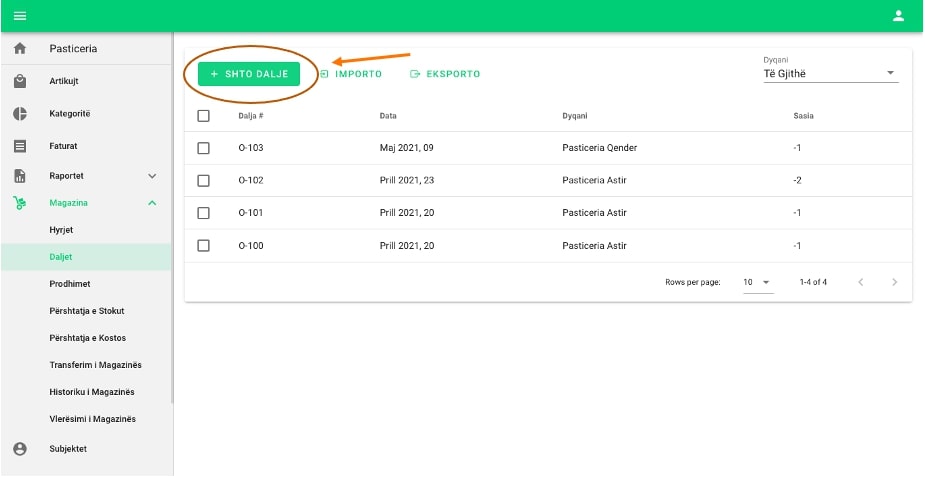Click the user account icon

coord(898,15)
